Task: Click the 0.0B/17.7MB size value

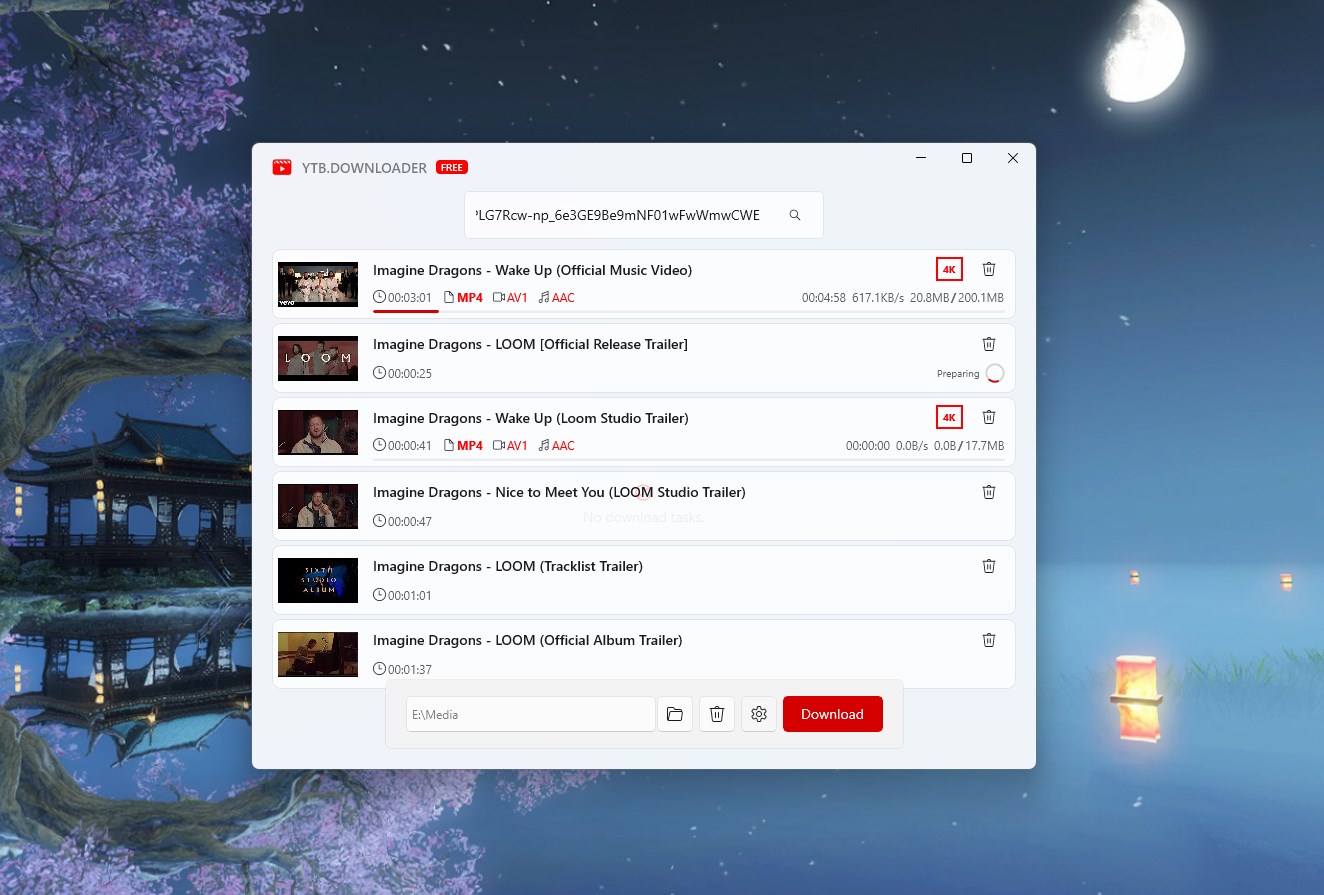Action: [x=969, y=446]
